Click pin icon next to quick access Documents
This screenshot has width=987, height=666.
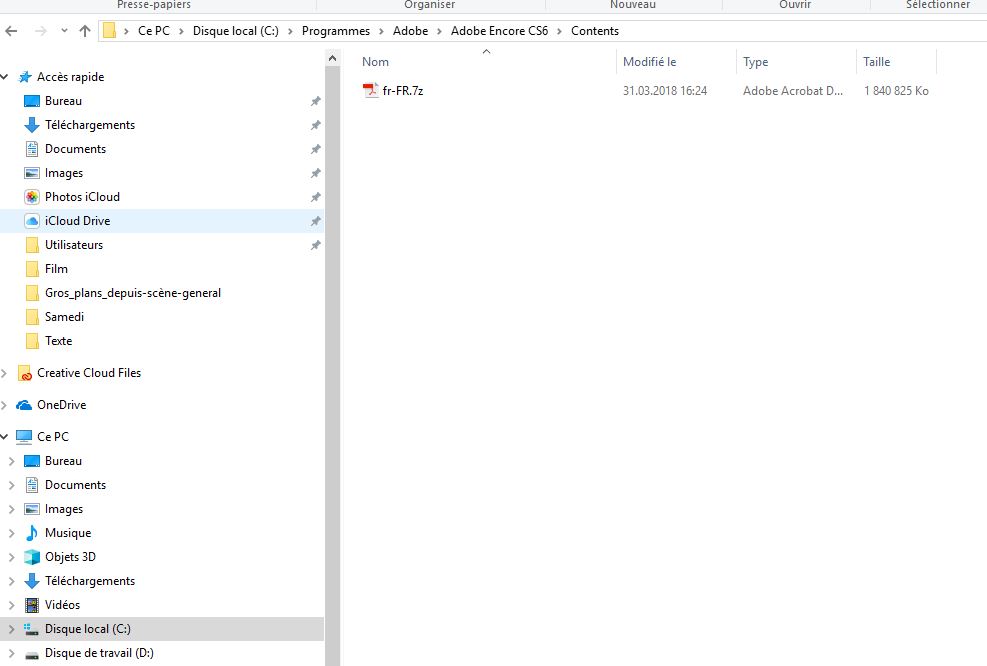[315, 149]
